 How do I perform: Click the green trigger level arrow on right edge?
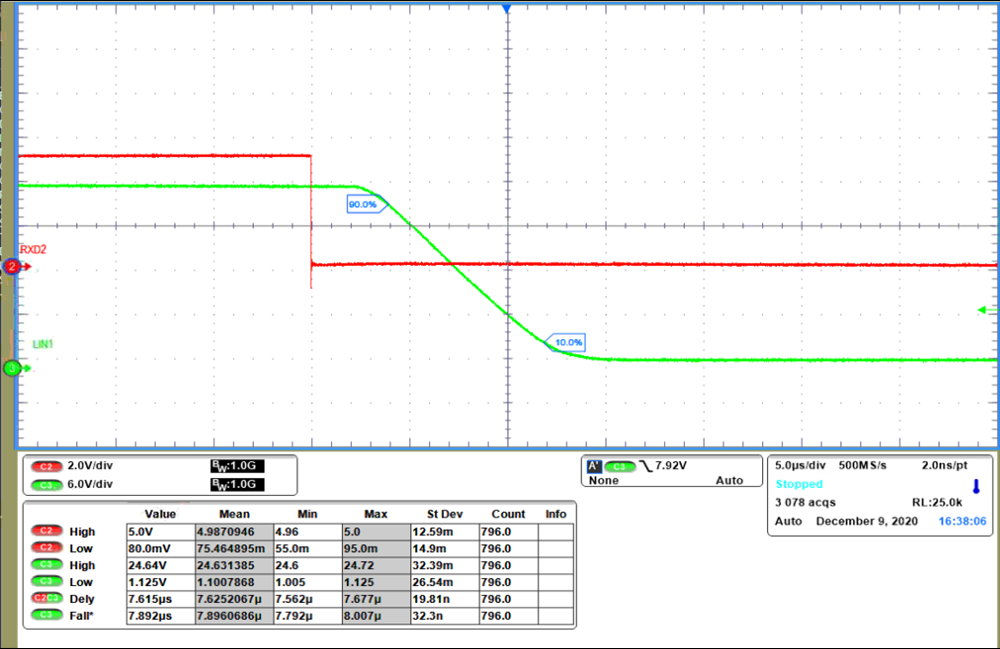(x=986, y=311)
